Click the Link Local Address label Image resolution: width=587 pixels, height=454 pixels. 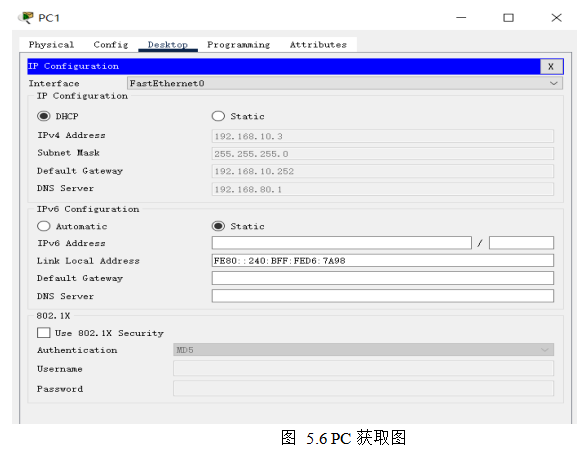(x=88, y=260)
